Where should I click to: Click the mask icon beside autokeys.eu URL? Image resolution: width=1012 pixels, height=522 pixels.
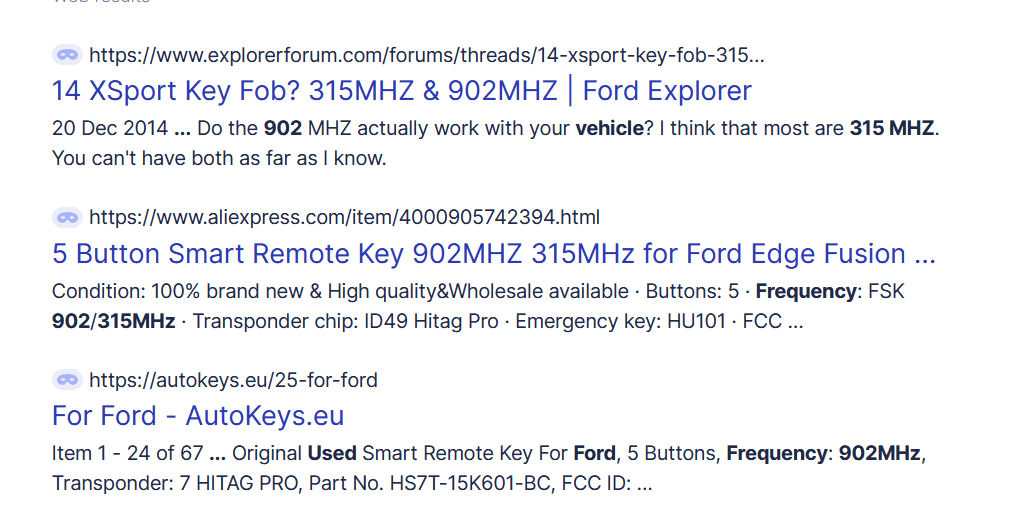click(67, 380)
